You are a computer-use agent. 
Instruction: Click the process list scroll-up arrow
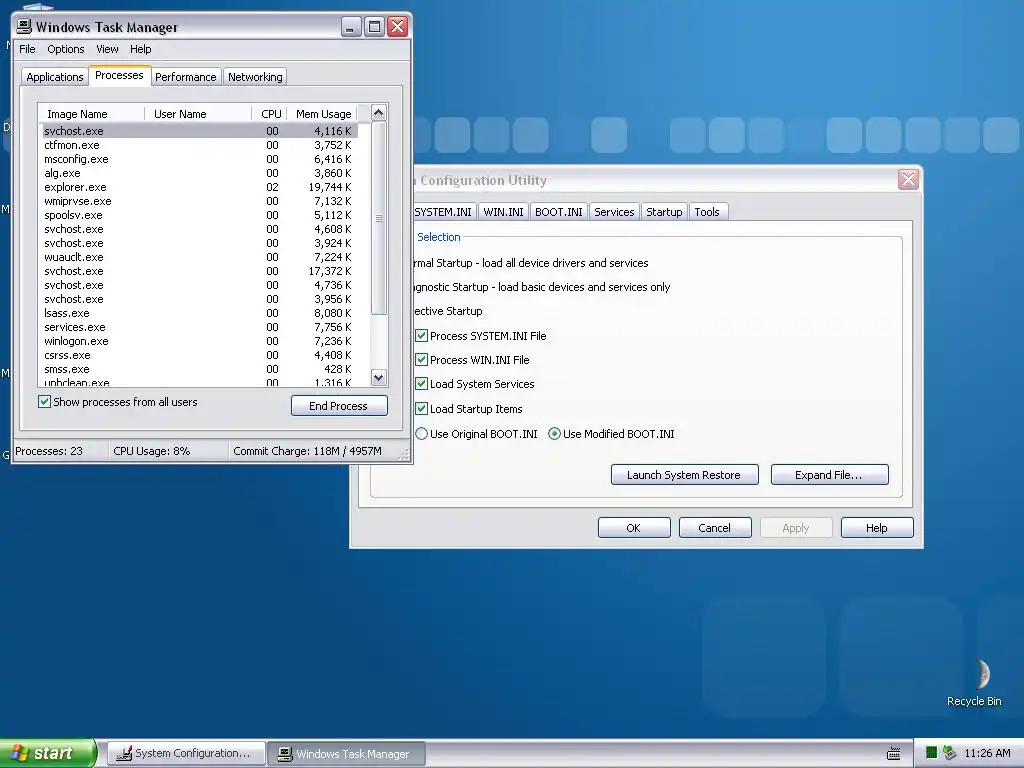[x=378, y=113]
